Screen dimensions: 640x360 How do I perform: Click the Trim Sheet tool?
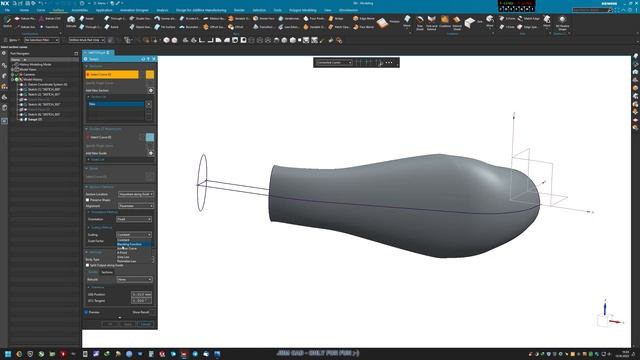click(x=420, y=23)
